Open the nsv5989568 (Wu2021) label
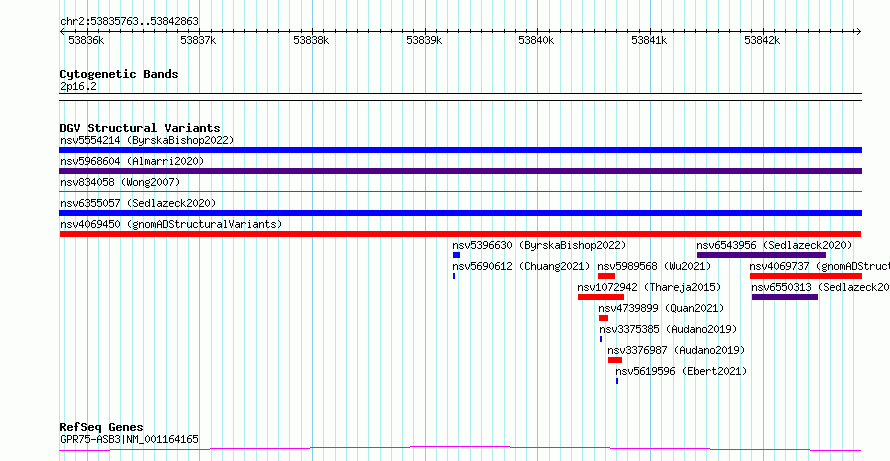Image resolution: width=890 pixels, height=461 pixels. coord(654,266)
